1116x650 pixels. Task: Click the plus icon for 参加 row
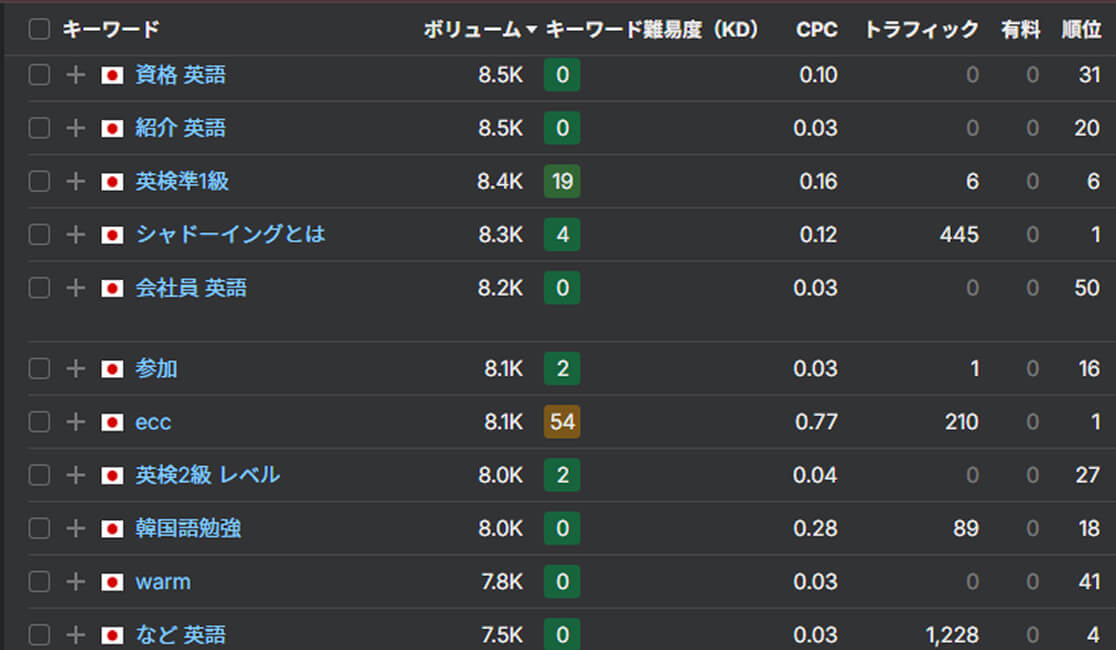(x=75, y=369)
